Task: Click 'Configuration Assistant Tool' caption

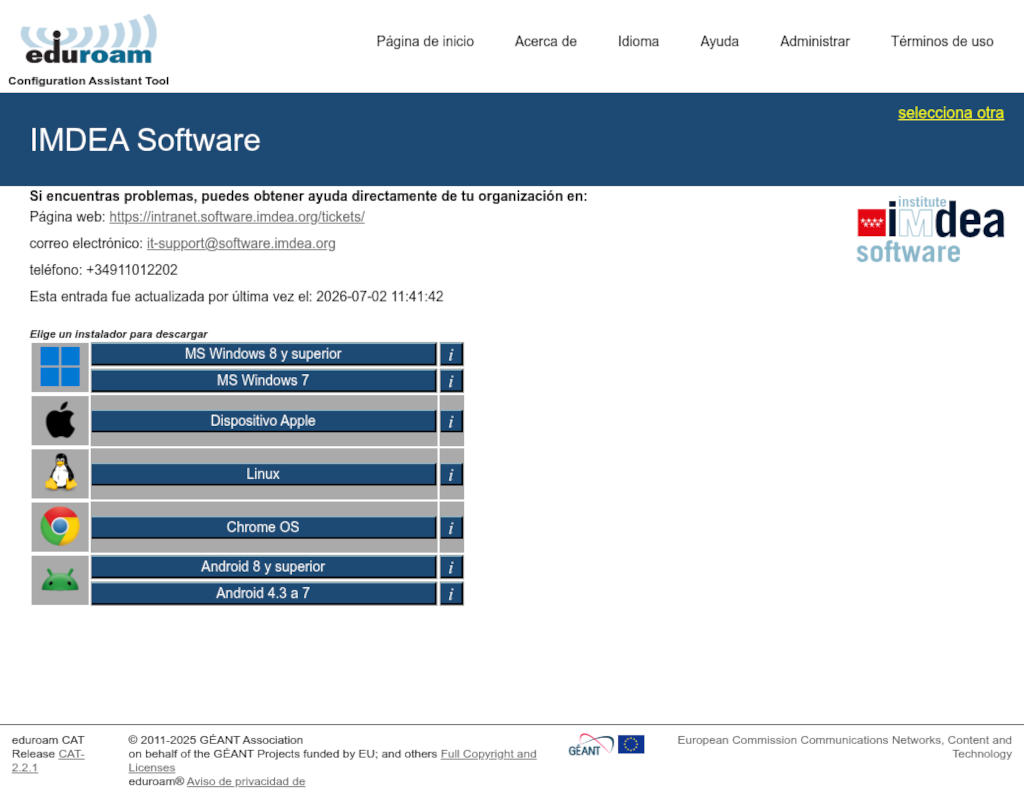Action: tap(88, 81)
